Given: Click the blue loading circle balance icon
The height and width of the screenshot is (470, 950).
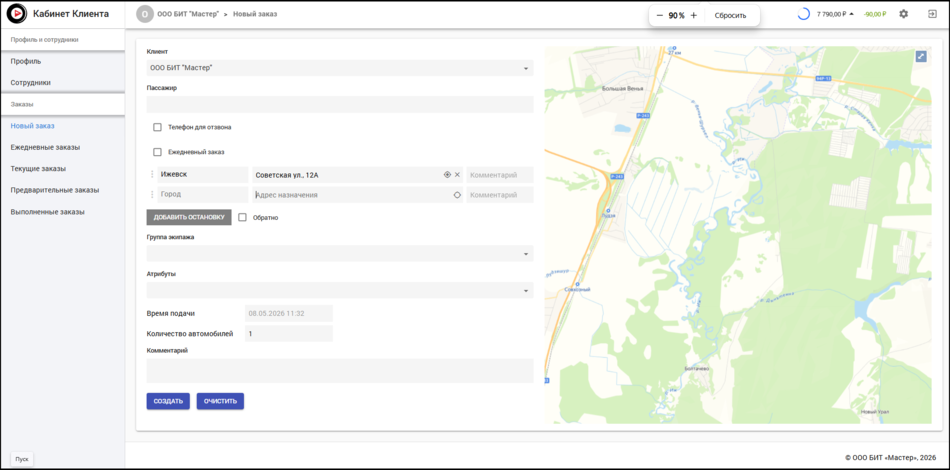Looking at the screenshot, I should click(803, 14).
